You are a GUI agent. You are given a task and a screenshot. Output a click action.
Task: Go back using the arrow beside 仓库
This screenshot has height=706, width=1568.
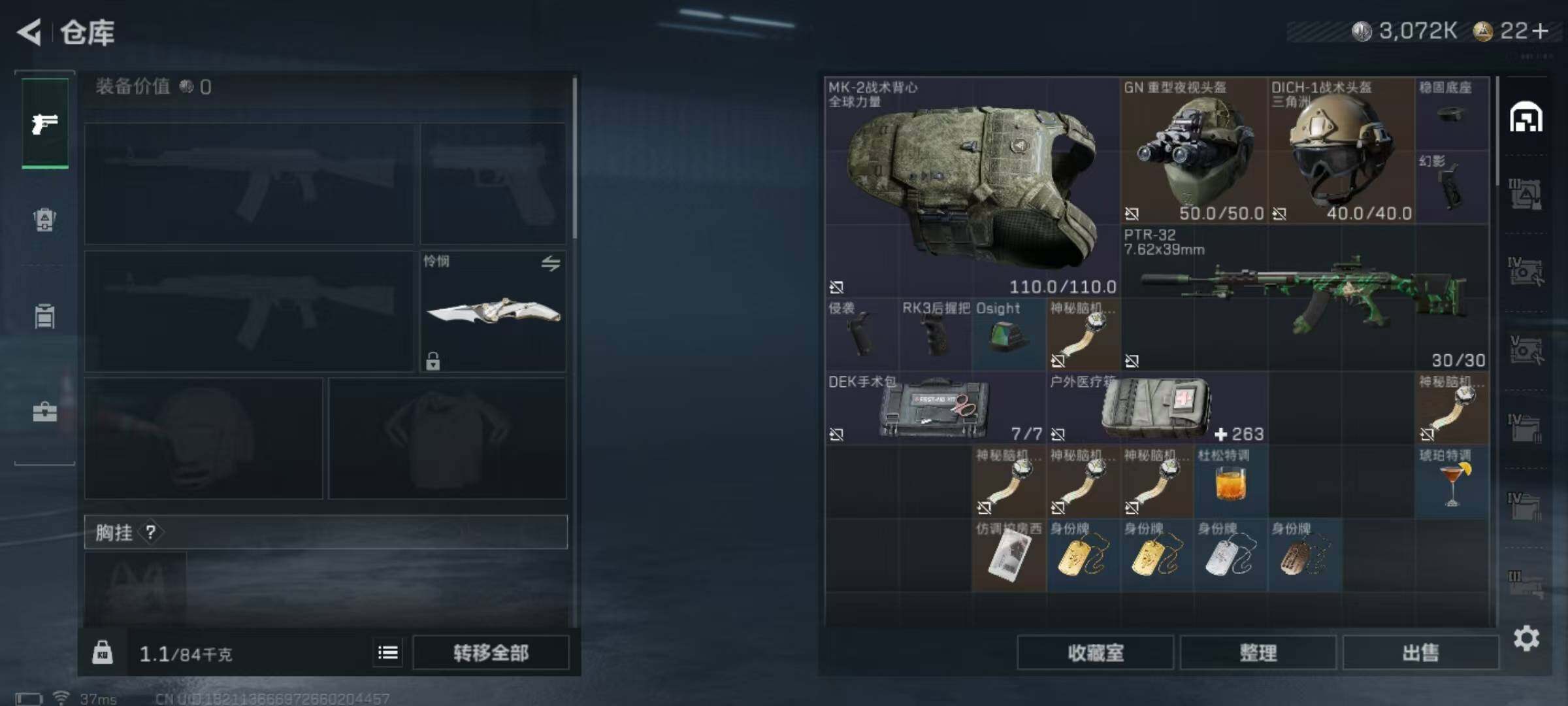pyautogui.click(x=29, y=32)
